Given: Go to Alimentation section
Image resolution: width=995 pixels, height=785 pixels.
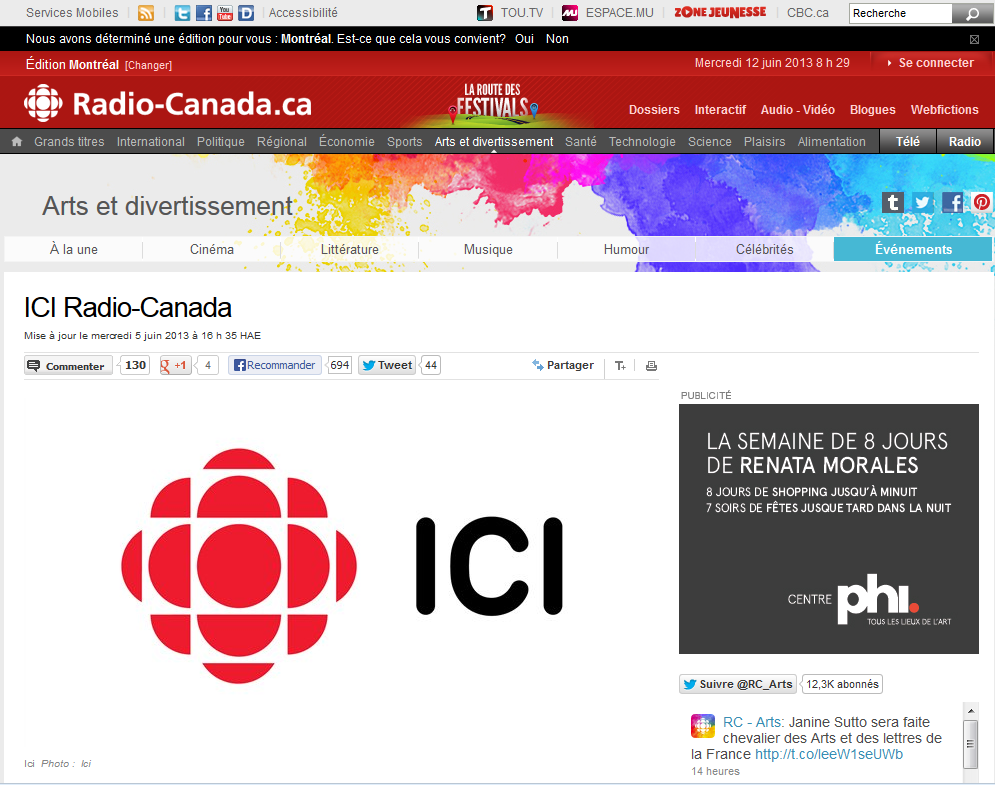Looking at the screenshot, I should tap(831, 142).
